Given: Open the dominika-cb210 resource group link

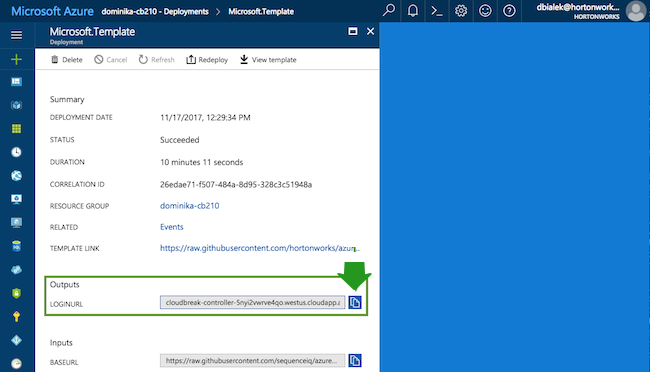Looking at the screenshot, I should tap(189, 206).
